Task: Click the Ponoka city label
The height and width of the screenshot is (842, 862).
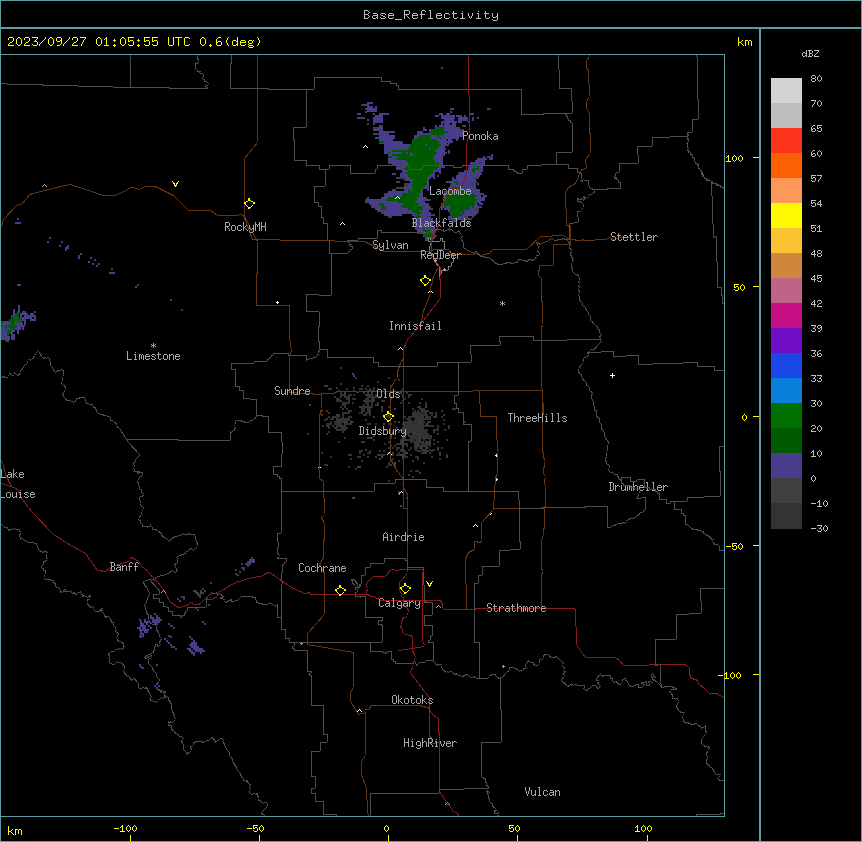Action: tap(480, 136)
